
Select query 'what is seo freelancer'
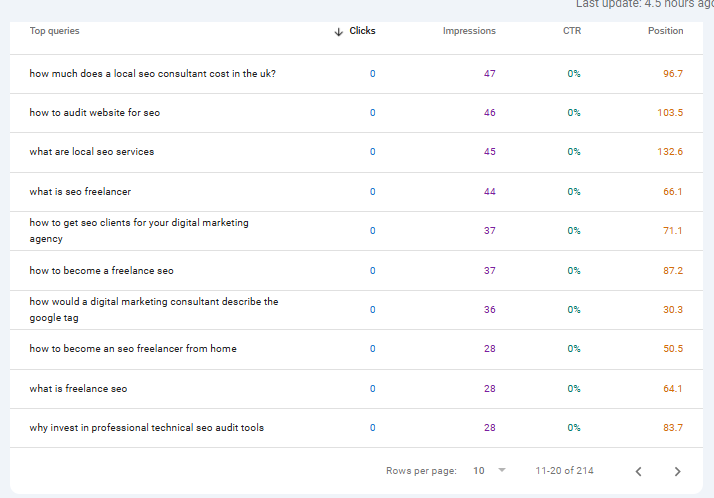[x=80, y=192]
